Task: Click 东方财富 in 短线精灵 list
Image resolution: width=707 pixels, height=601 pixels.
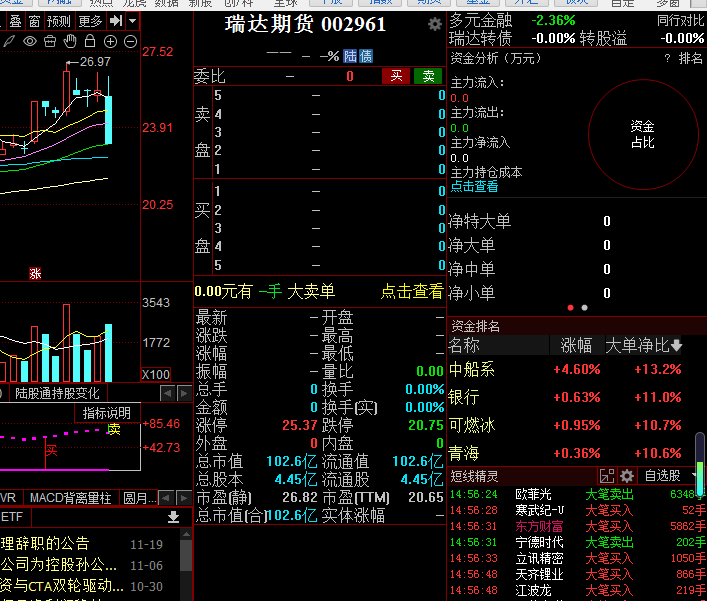Action: pos(539,526)
